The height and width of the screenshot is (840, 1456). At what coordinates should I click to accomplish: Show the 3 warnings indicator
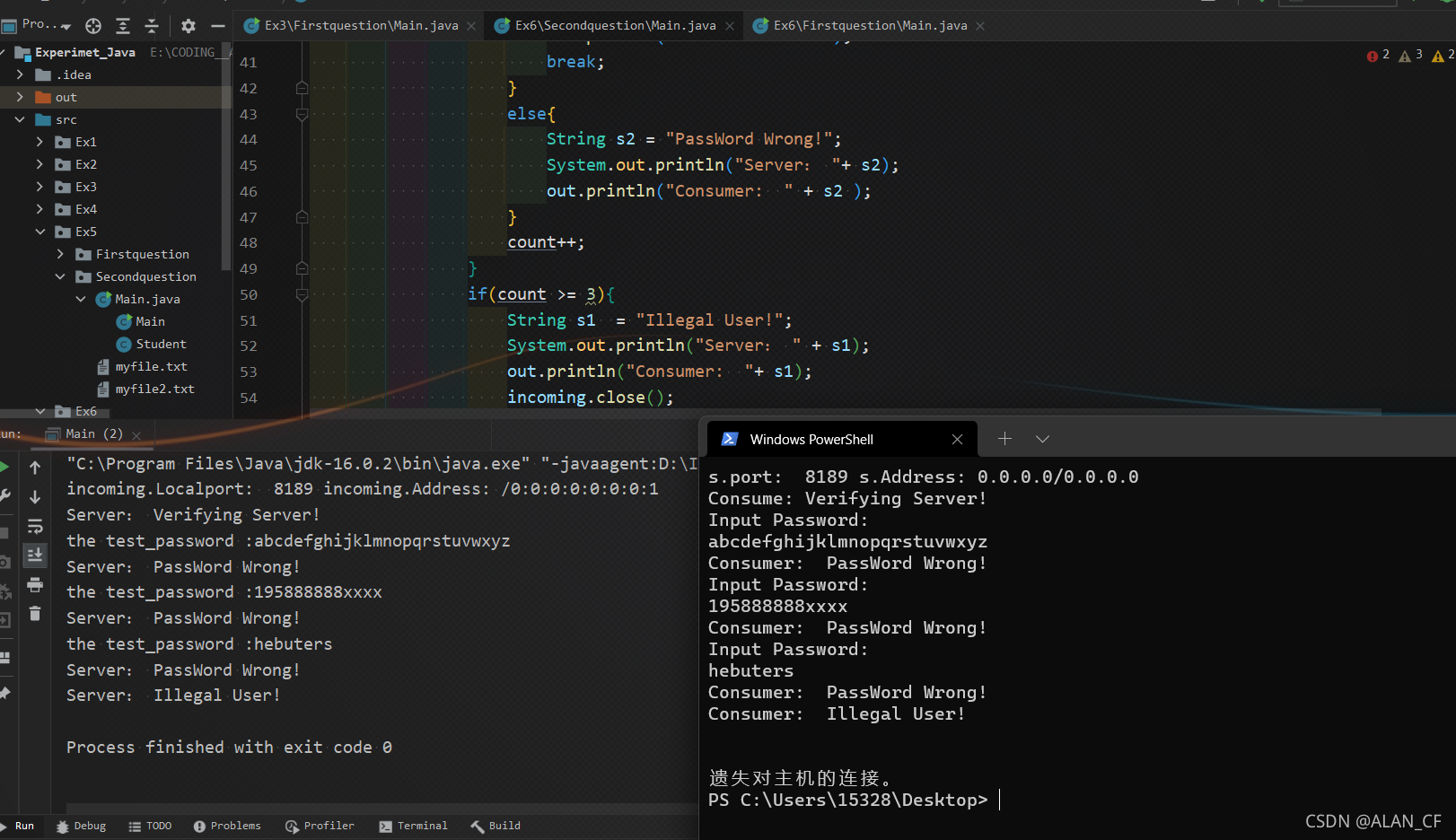[x=1410, y=56]
